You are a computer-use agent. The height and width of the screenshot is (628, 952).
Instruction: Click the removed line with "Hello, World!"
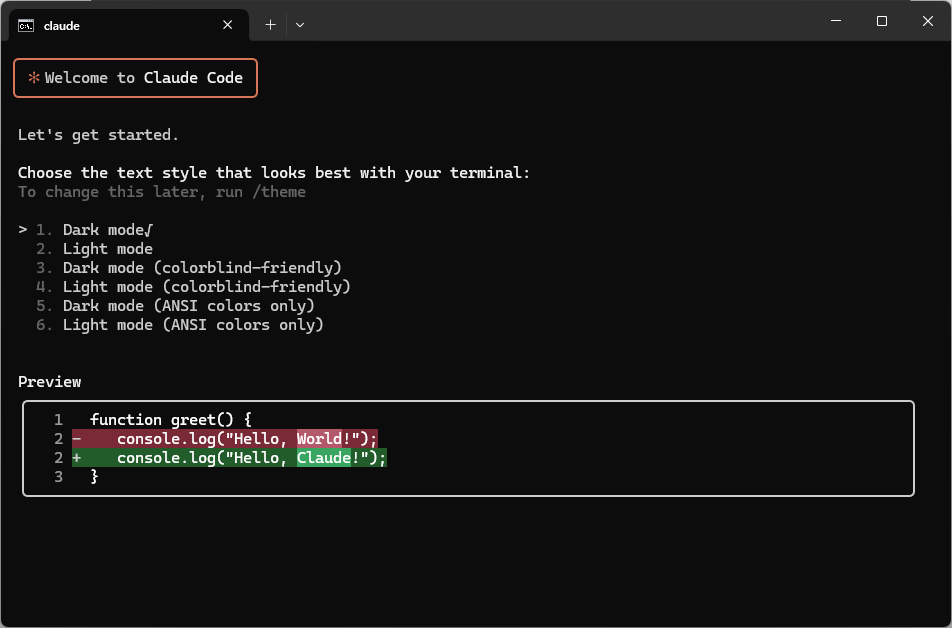click(x=225, y=439)
